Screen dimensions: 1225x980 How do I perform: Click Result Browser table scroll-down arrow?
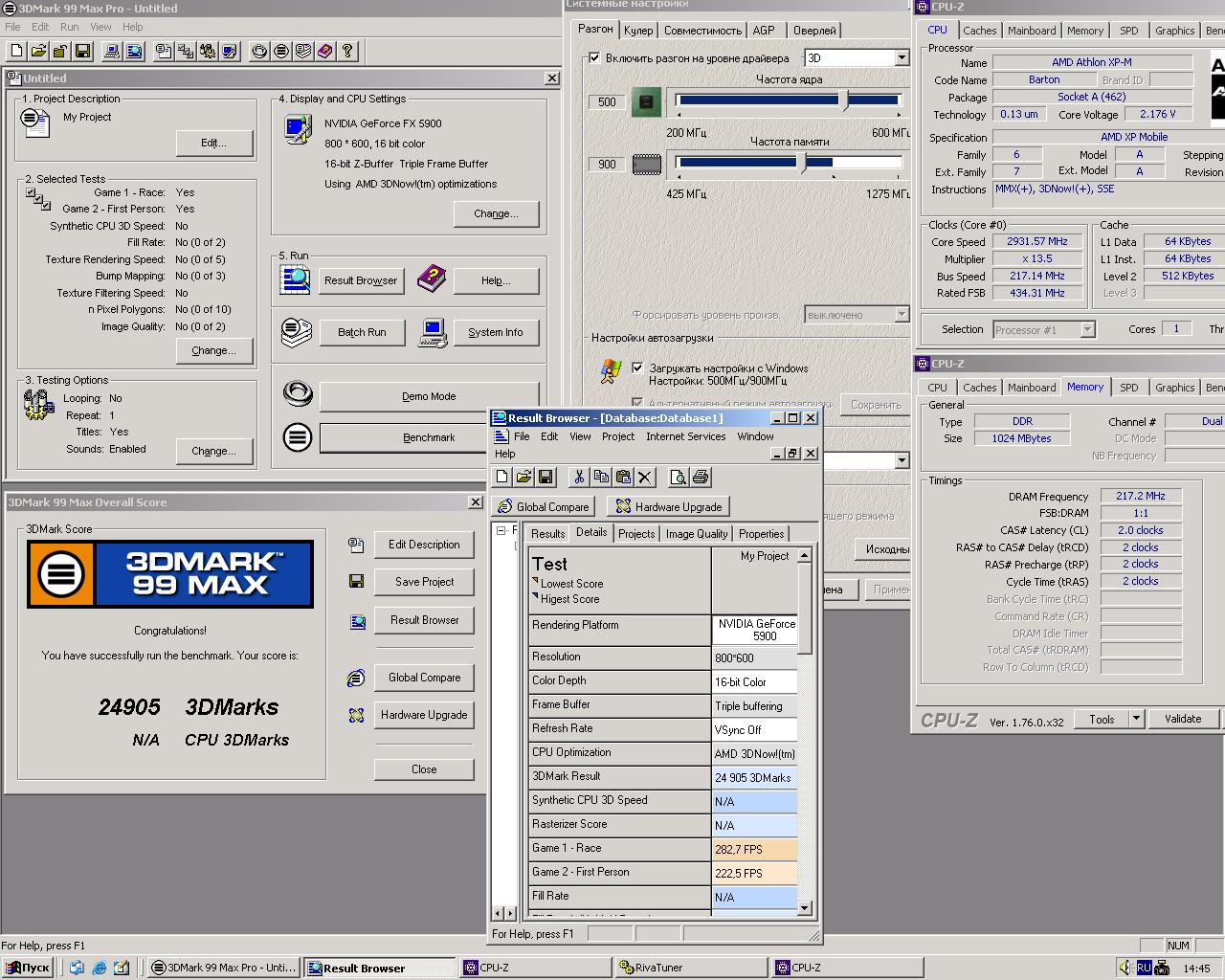point(804,908)
